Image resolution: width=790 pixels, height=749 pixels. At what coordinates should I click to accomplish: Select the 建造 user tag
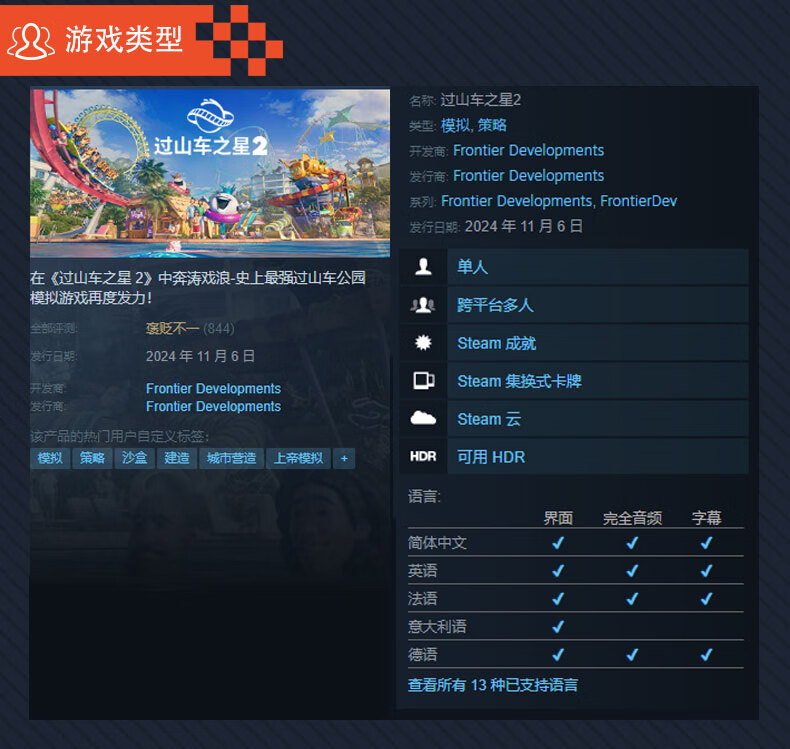pyautogui.click(x=177, y=458)
